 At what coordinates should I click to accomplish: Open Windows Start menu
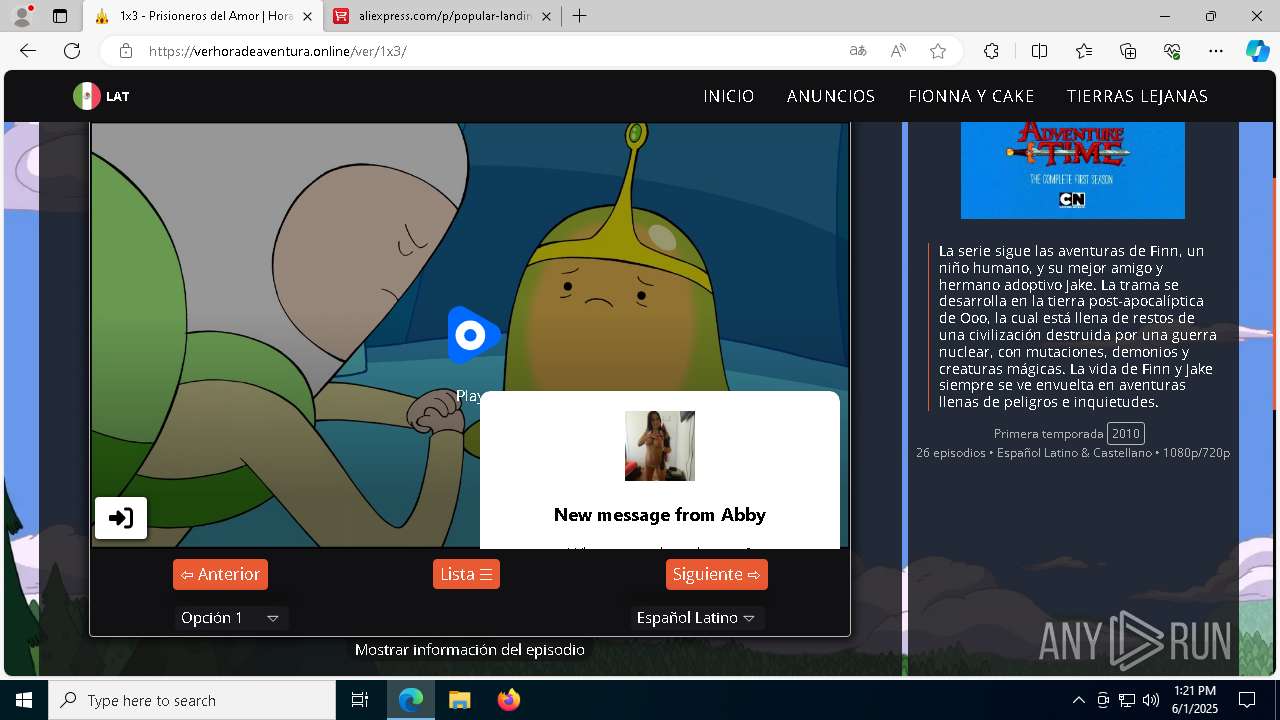pos(24,700)
